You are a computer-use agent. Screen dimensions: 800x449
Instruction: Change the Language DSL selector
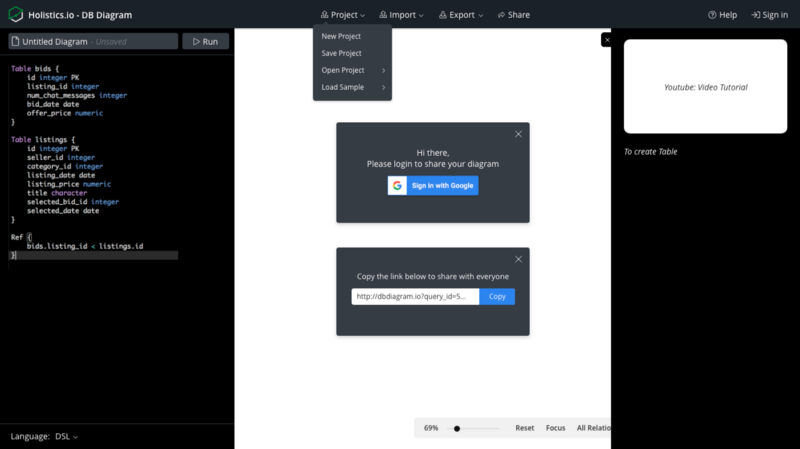(67, 436)
